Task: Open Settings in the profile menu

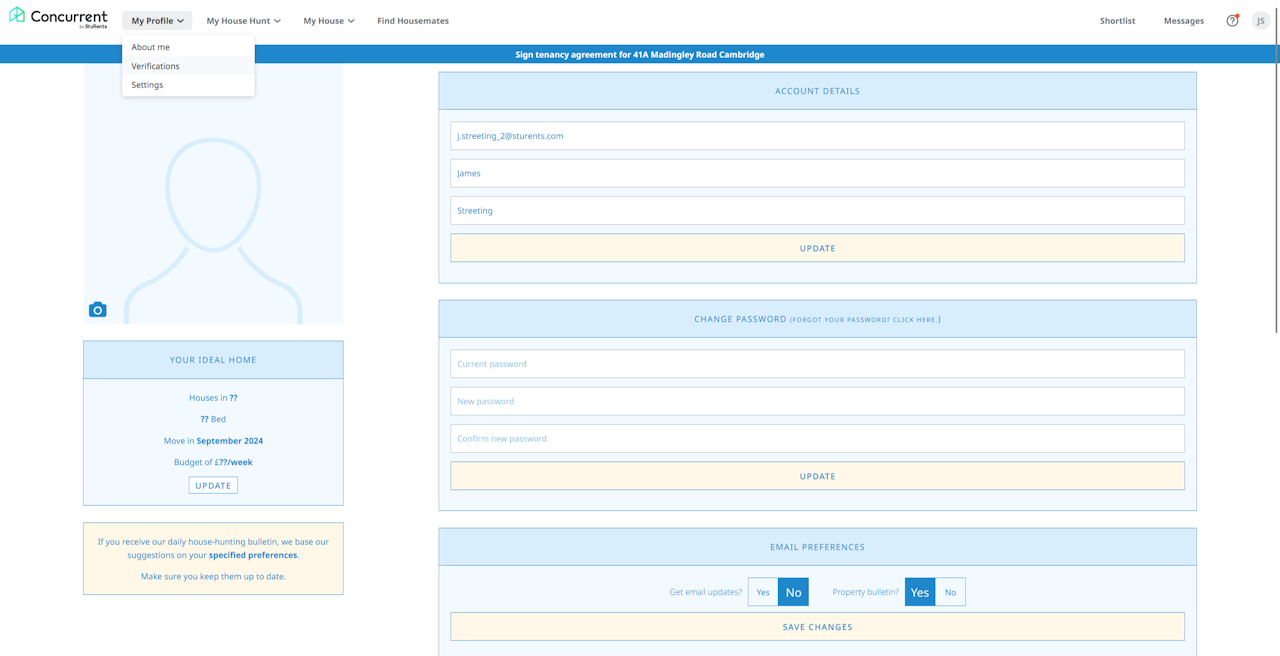Action: 147,85
